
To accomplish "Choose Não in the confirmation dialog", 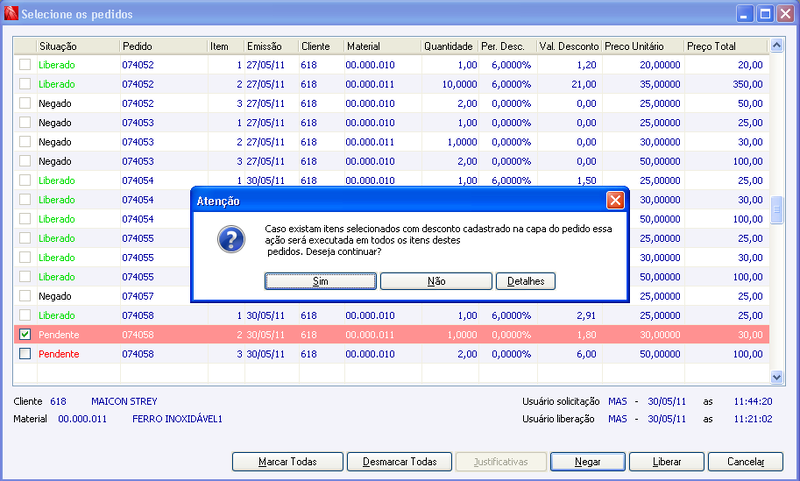I will pos(436,281).
